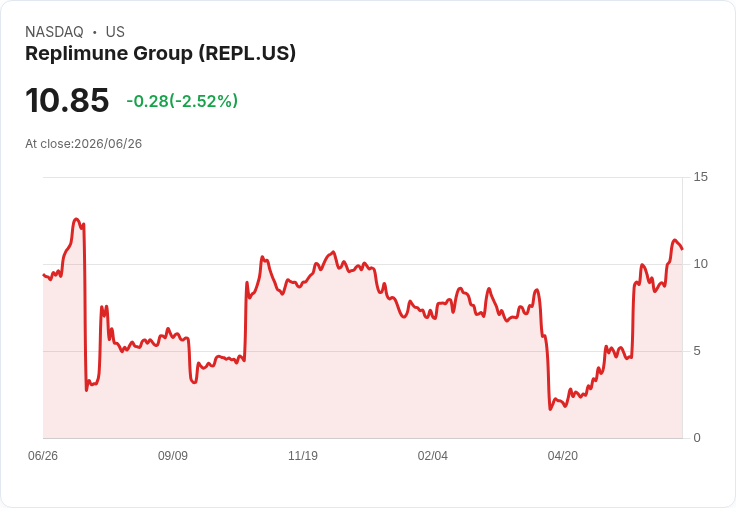Click the 11/19 date axis label
Screen dimensions: 736x508
303,456
